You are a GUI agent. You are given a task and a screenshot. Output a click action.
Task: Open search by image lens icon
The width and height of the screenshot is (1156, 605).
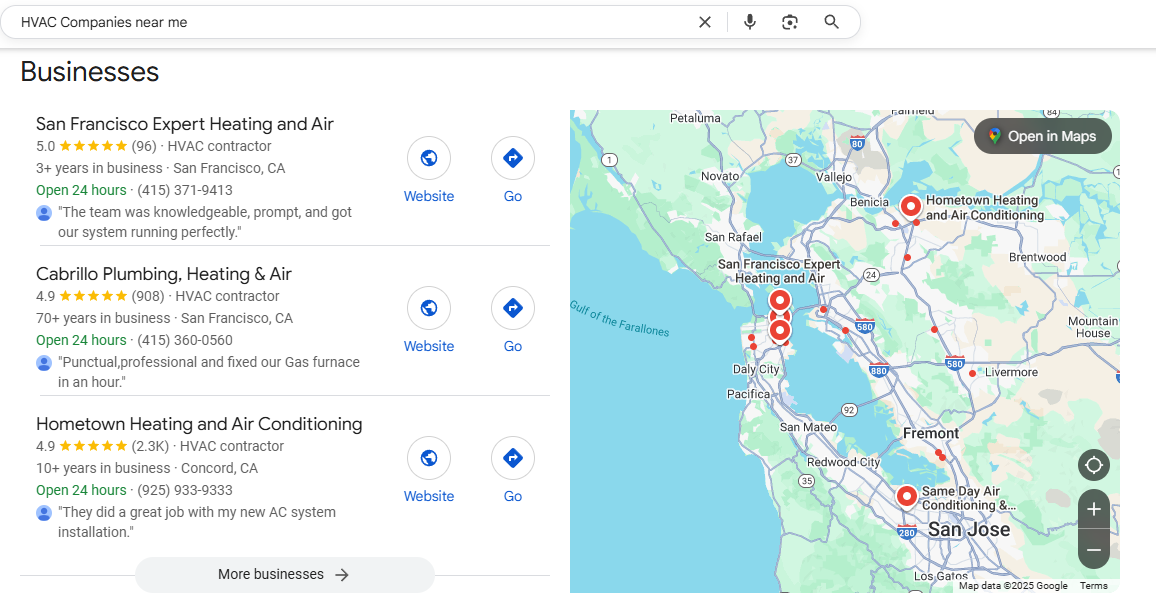[790, 22]
